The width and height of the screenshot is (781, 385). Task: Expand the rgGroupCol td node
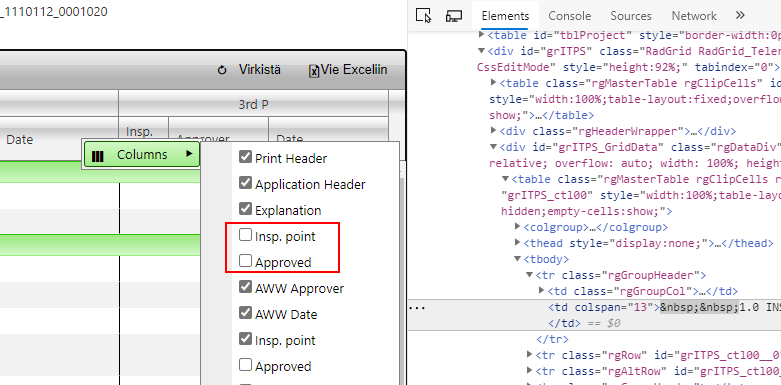pyautogui.click(x=542, y=291)
